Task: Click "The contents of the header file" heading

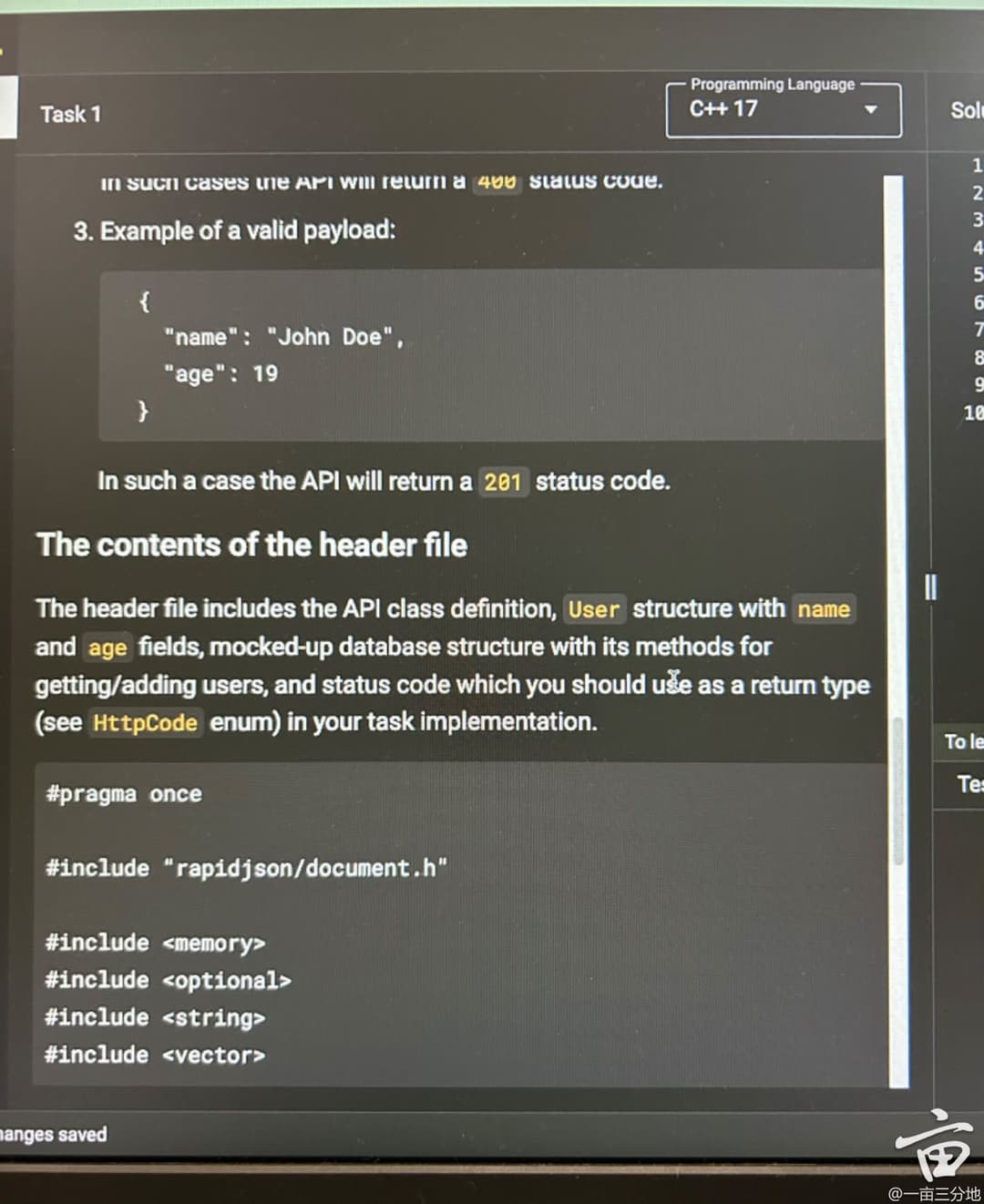Action: [251, 545]
